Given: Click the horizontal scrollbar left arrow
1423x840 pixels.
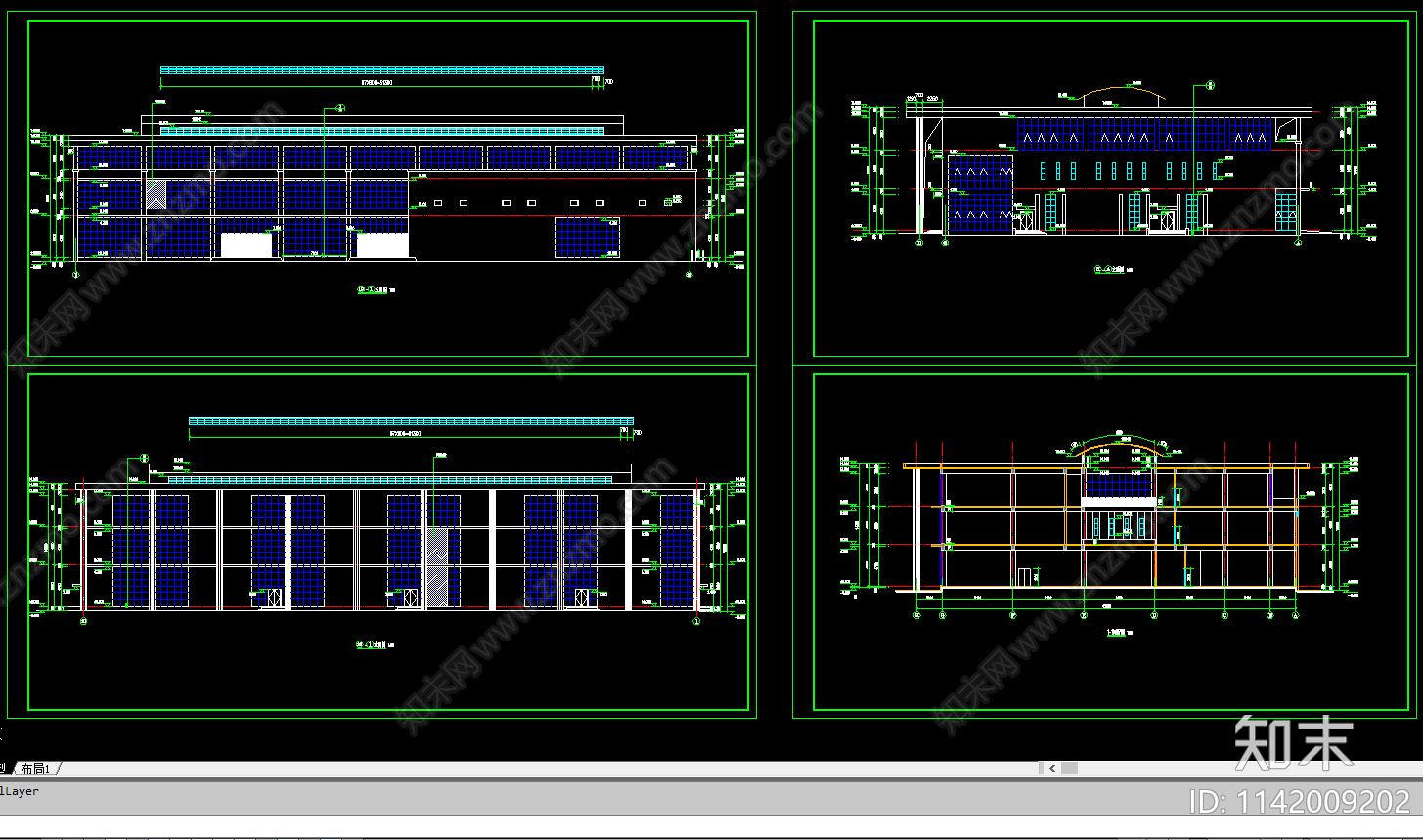Looking at the screenshot, I should (1051, 769).
